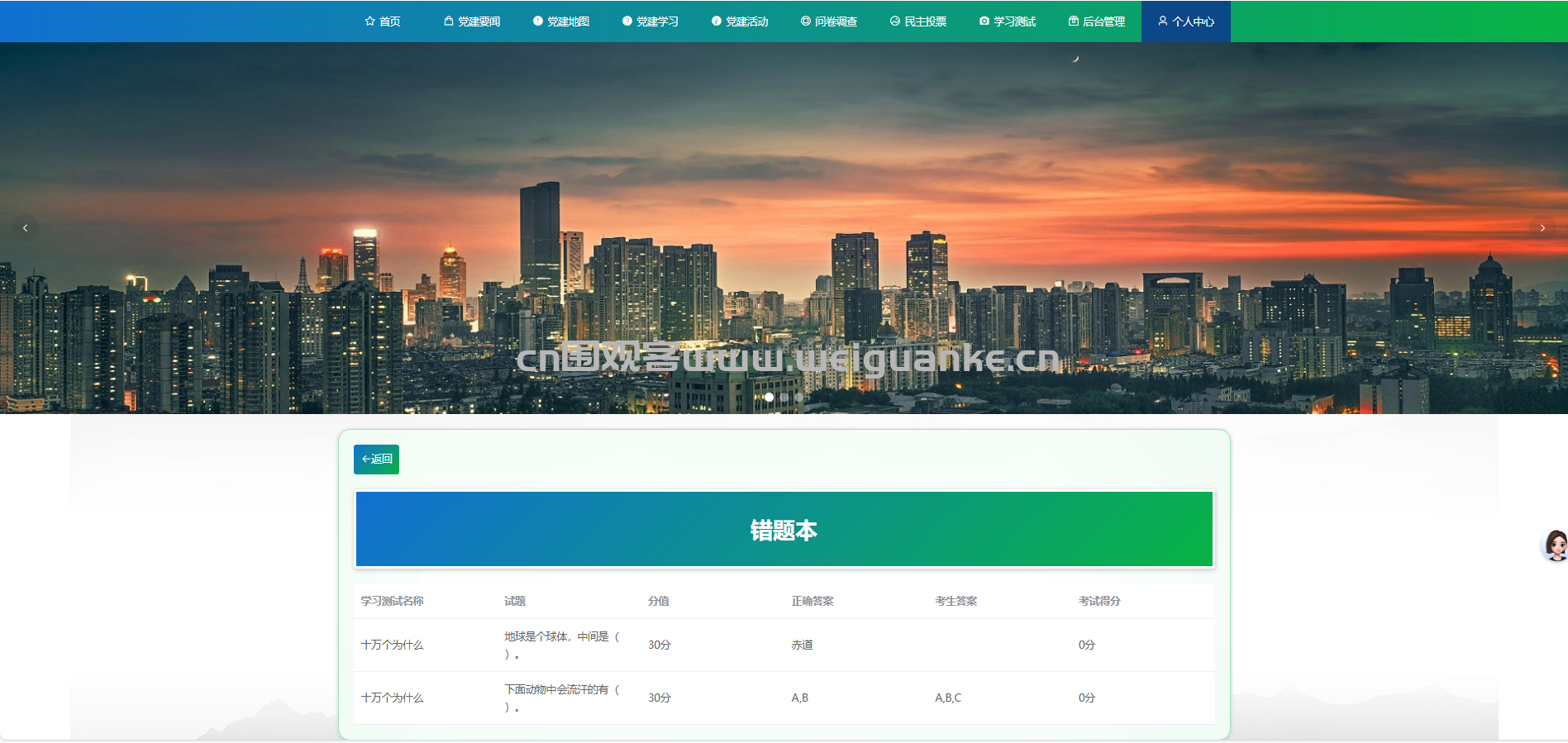The height and width of the screenshot is (743, 1568).
Task: Click the round icon beside 党建地图
Action: (x=538, y=21)
